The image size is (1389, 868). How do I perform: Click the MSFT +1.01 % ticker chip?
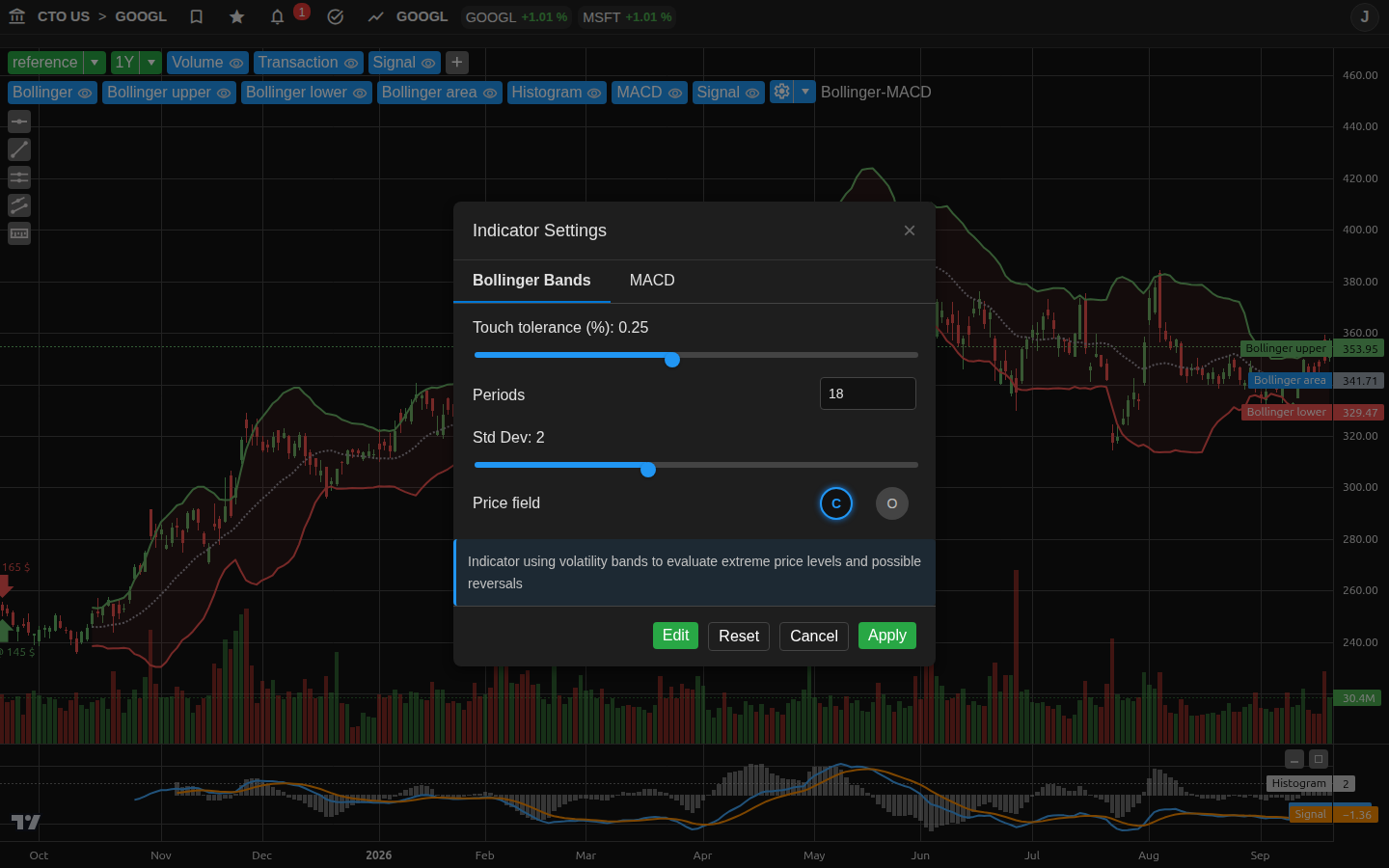(x=627, y=17)
